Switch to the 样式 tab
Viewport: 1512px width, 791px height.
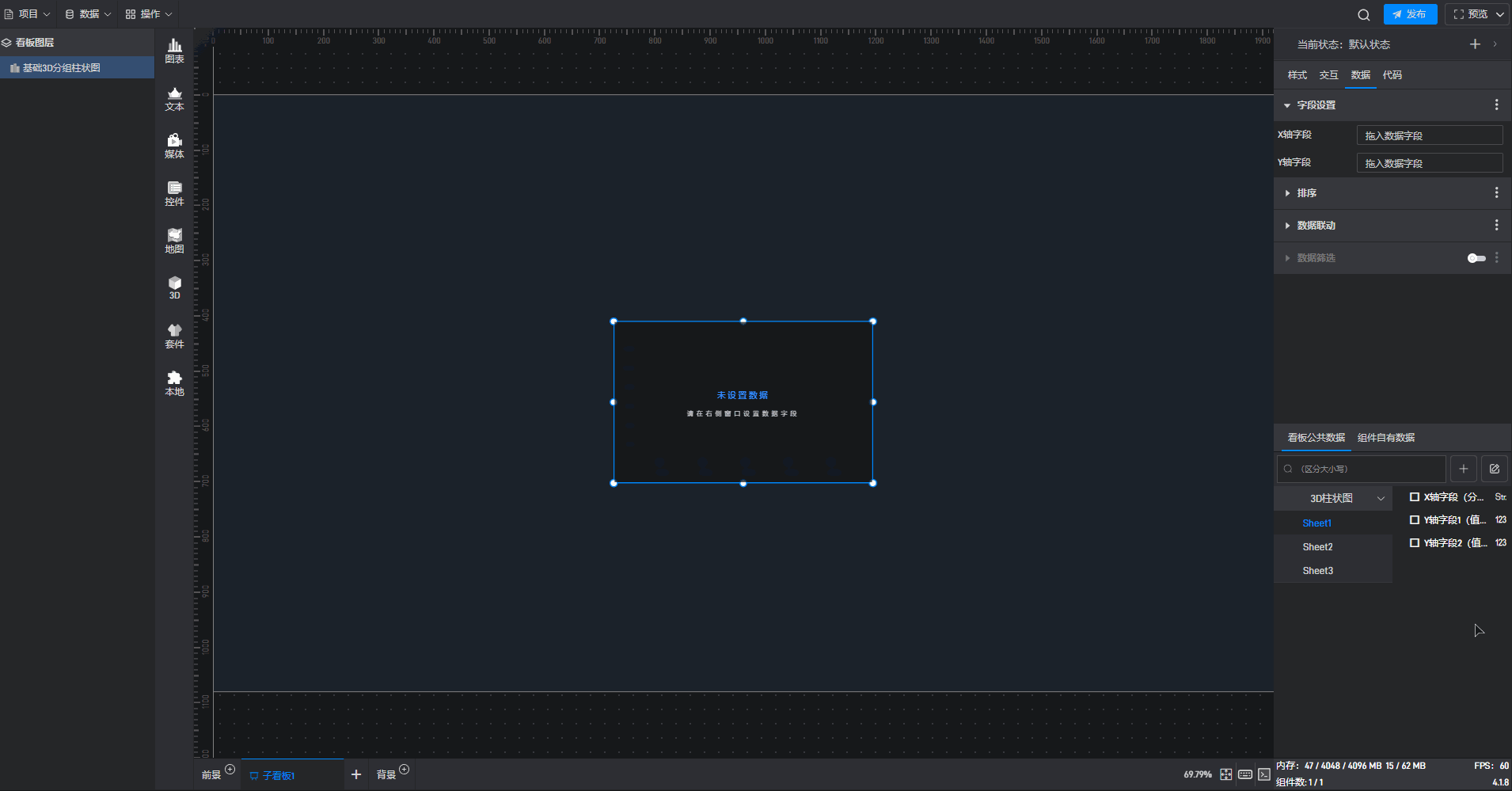click(1297, 75)
